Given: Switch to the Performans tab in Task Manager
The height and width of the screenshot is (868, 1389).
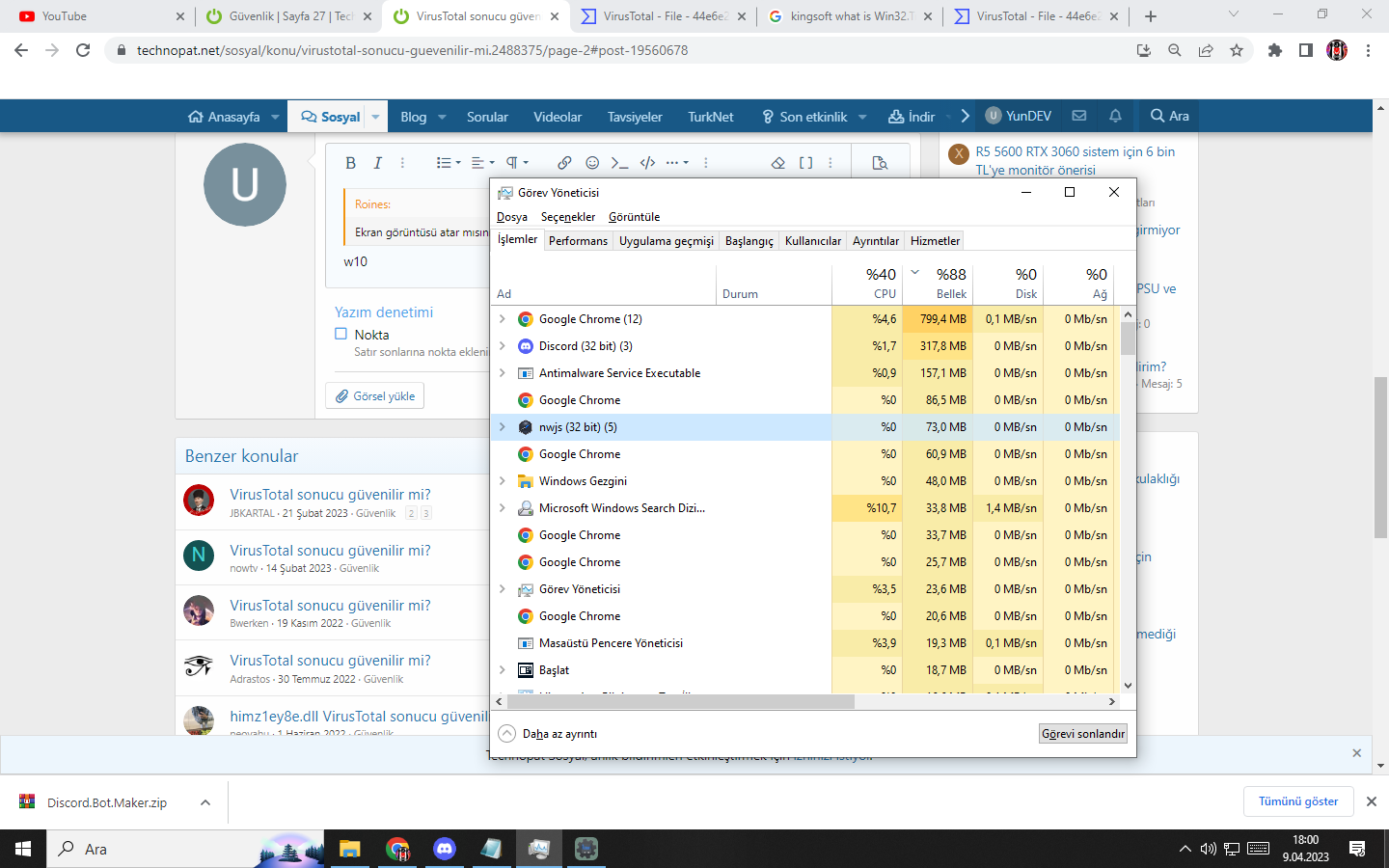Looking at the screenshot, I should 578,241.
